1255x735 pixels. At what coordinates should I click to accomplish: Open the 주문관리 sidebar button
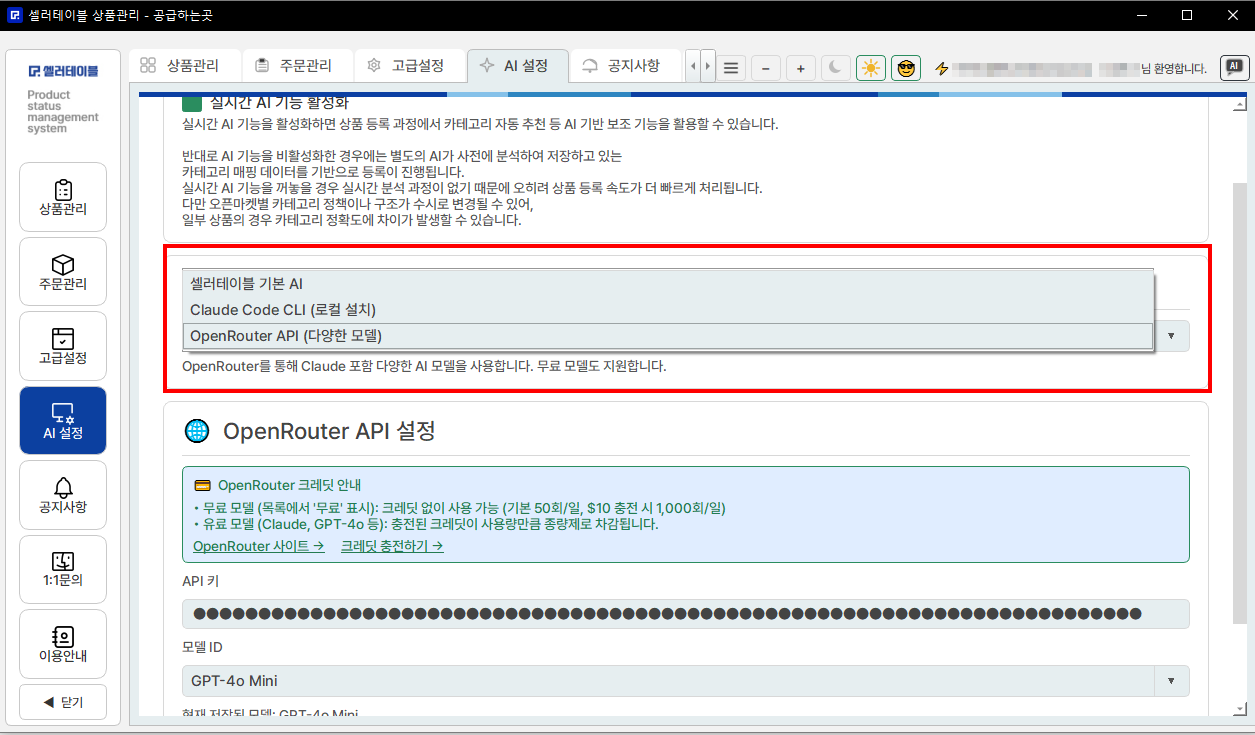(63, 271)
